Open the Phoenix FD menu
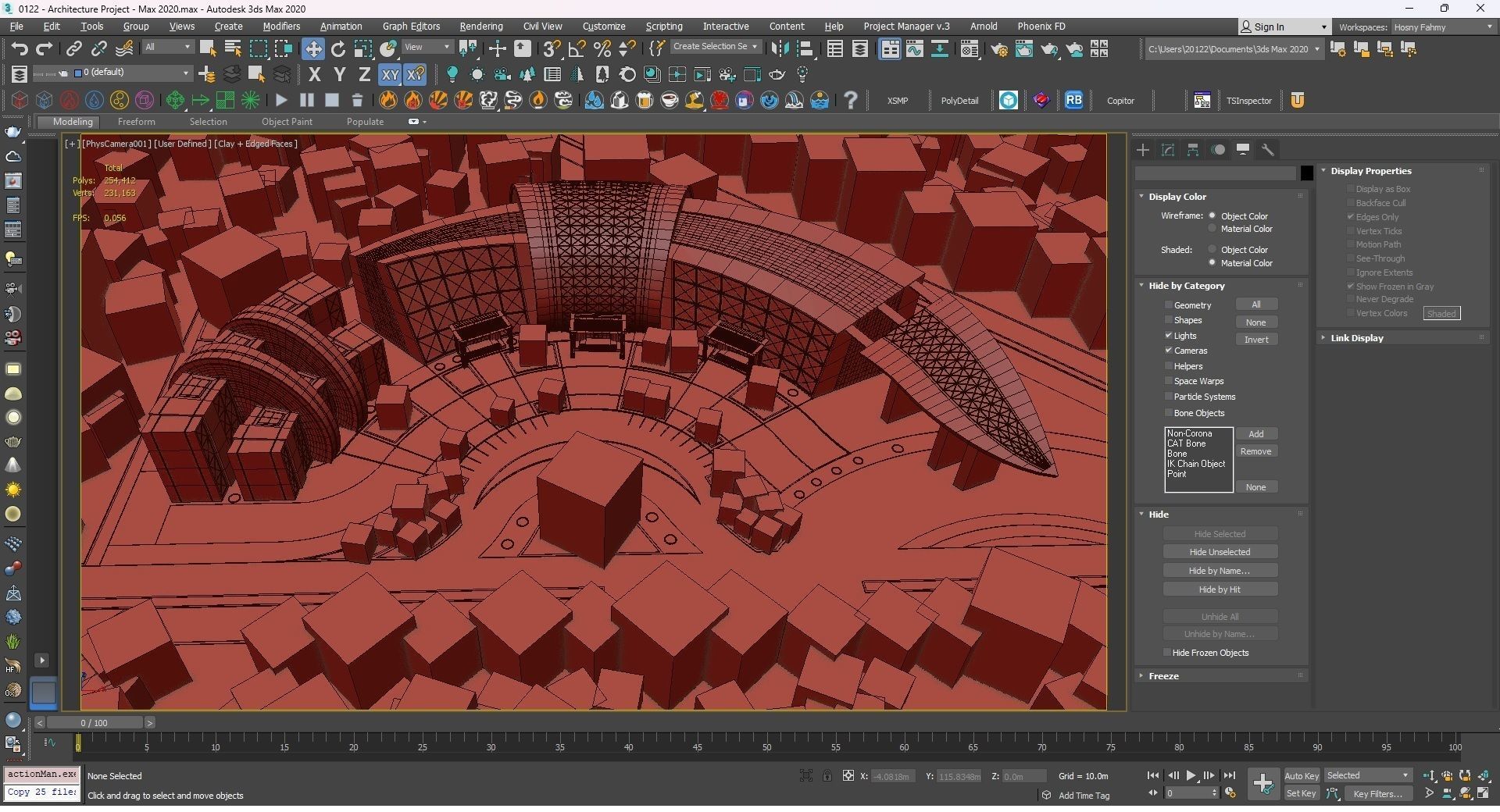 (x=1041, y=27)
